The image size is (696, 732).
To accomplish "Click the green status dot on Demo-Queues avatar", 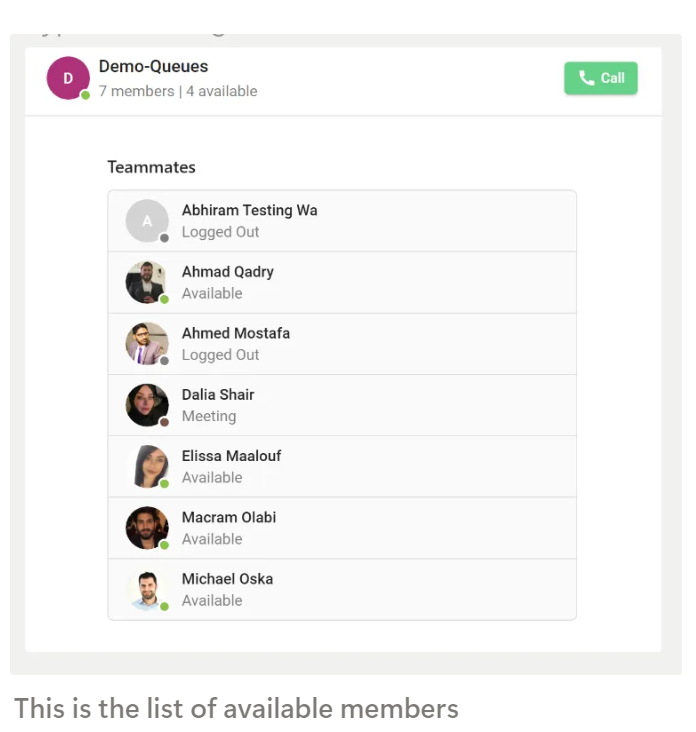I will coord(85,95).
